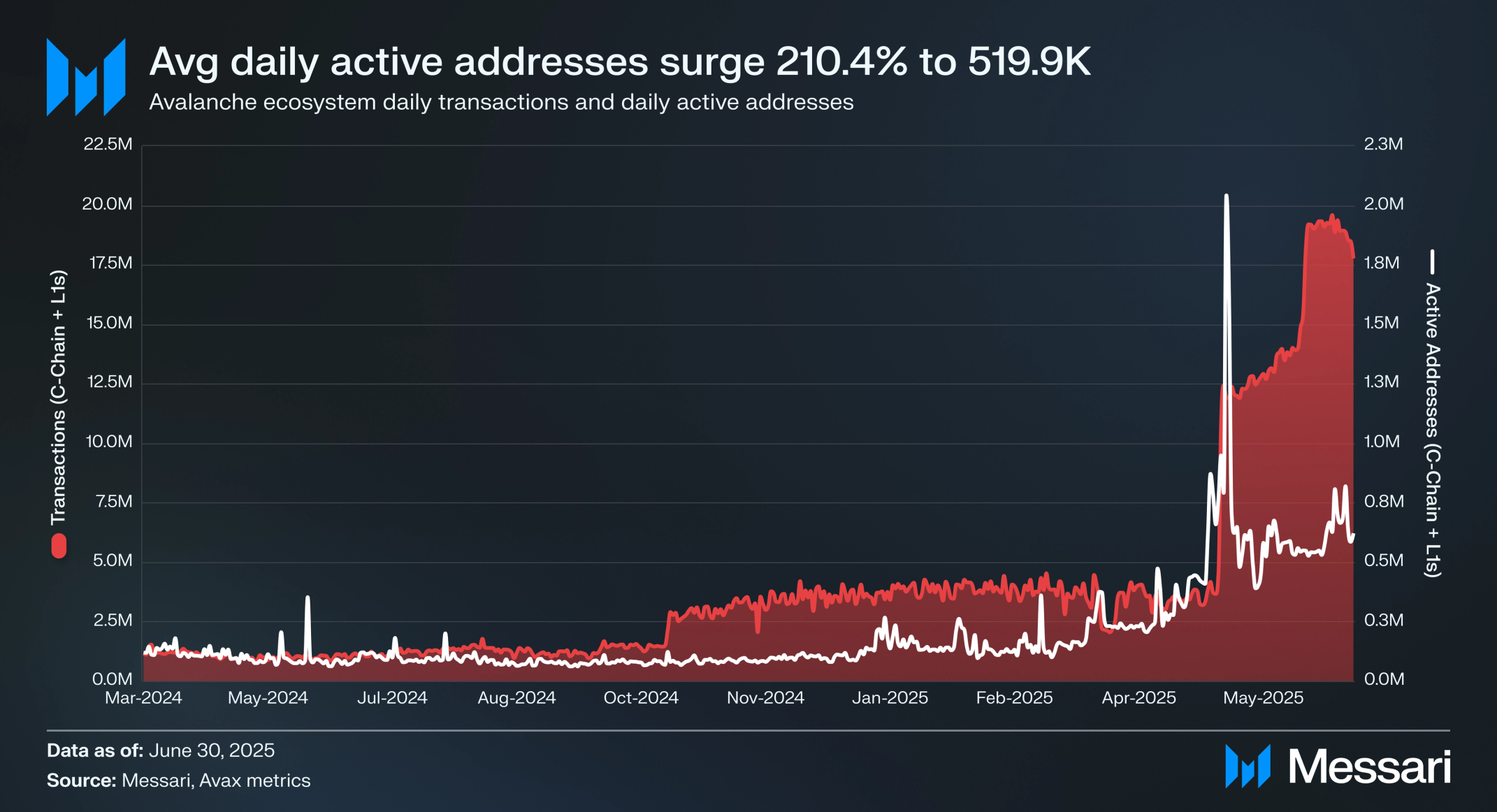This screenshot has width=1497, height=812.
Task: Select the Active Addresses (C-Chain + L1s) axis label
Action: 1432,430
